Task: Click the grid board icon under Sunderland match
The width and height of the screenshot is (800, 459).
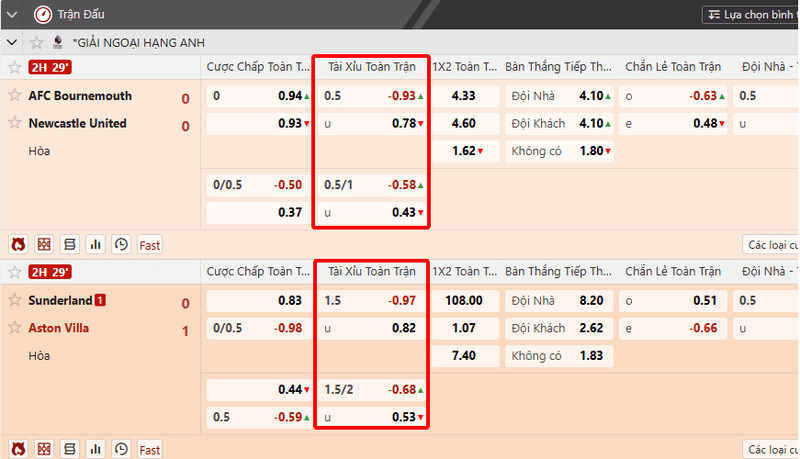Action: 44,449
